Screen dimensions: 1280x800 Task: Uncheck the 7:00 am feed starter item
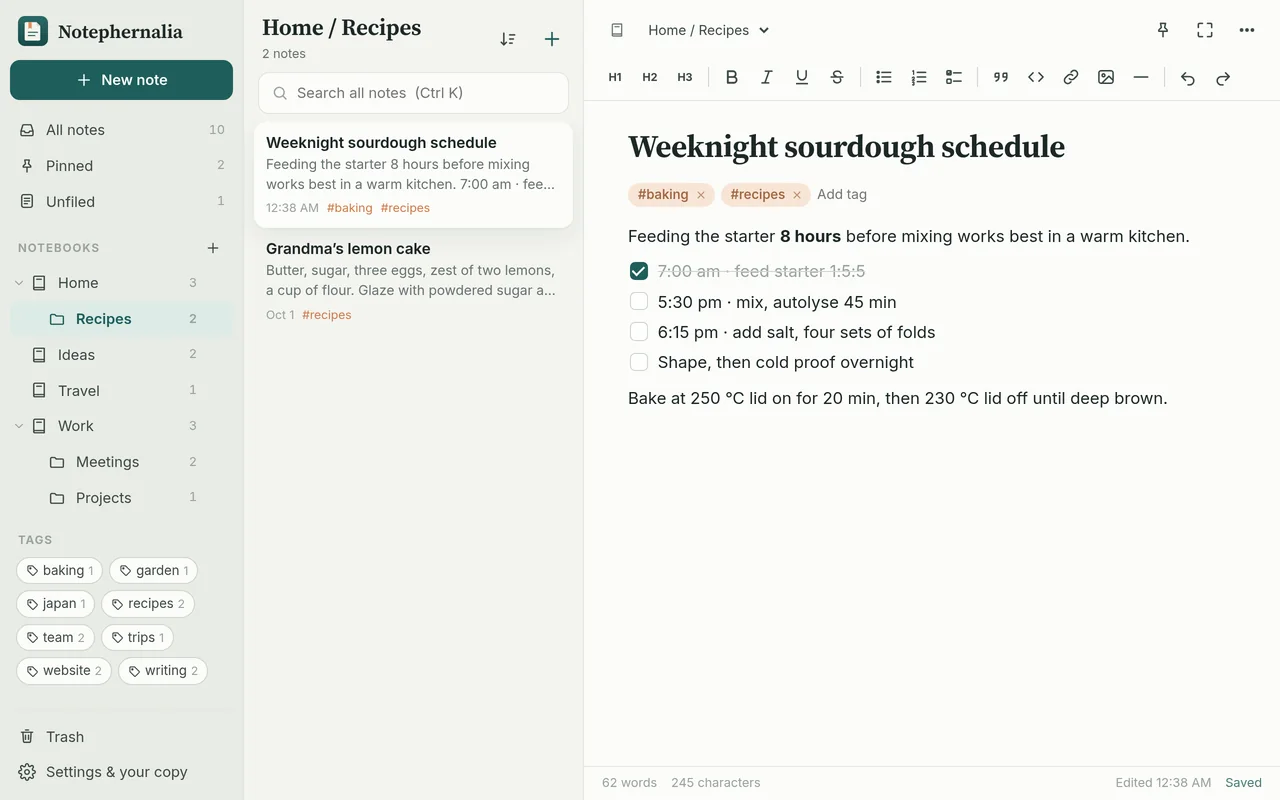point(639,271)
